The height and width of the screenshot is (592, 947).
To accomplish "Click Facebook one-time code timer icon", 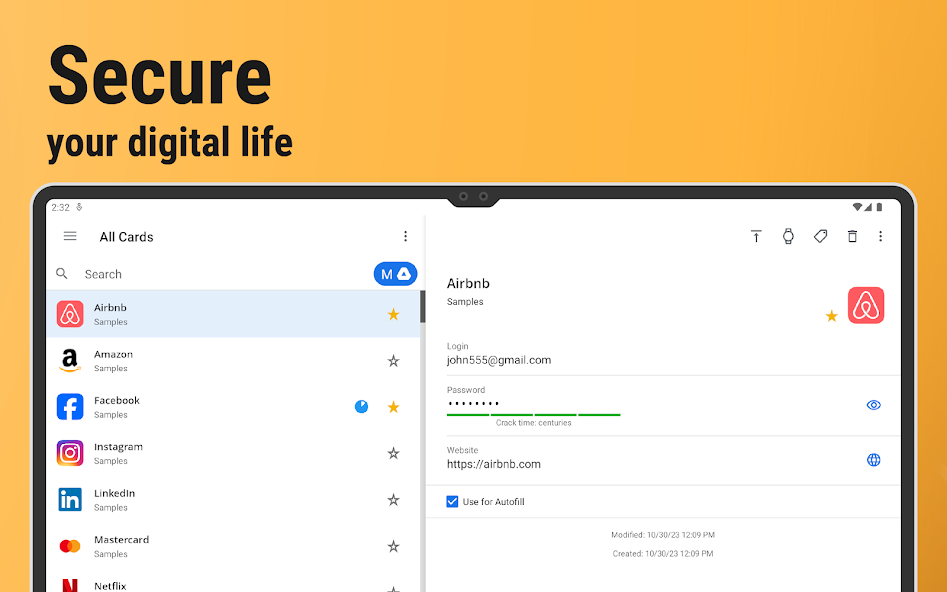I will tap(361, 407).
